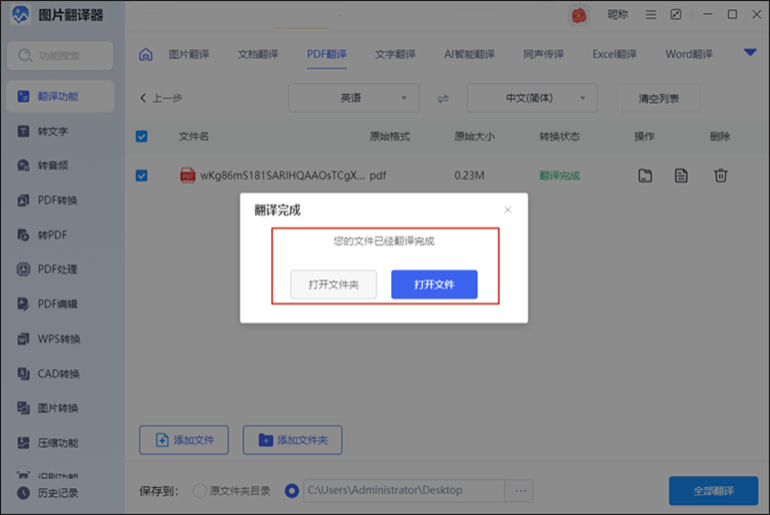This screenshot has height=515, width=770.
Task: Open translated document icon in the pdf row
Action: (x=681, y=175)
